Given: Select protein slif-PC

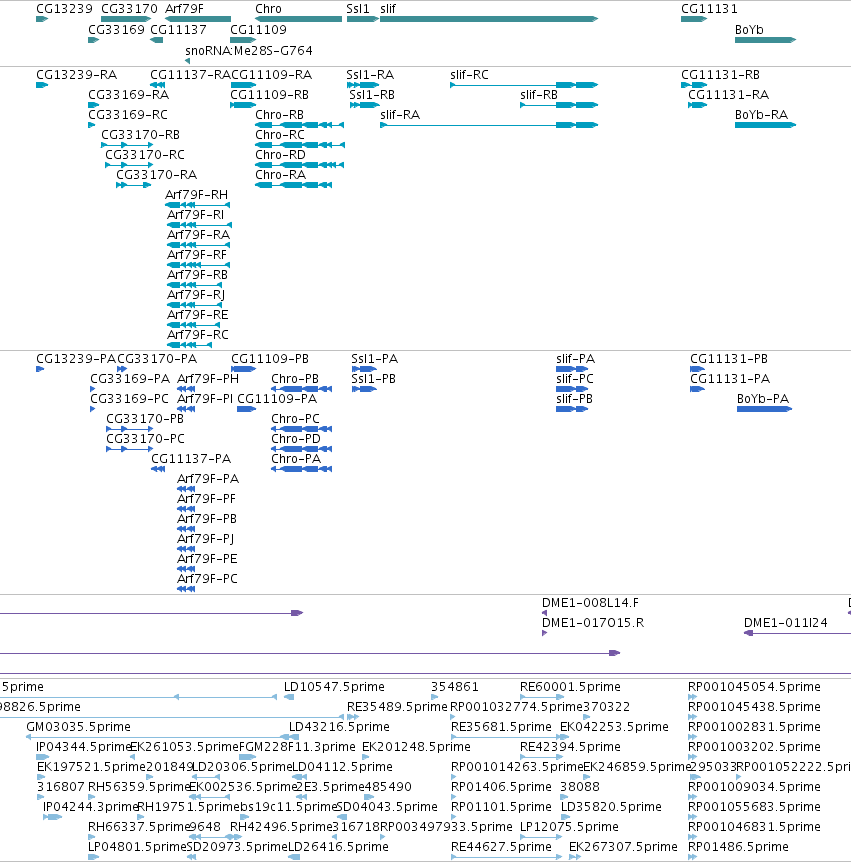Looking at the screenshot, I should point(572,389).
